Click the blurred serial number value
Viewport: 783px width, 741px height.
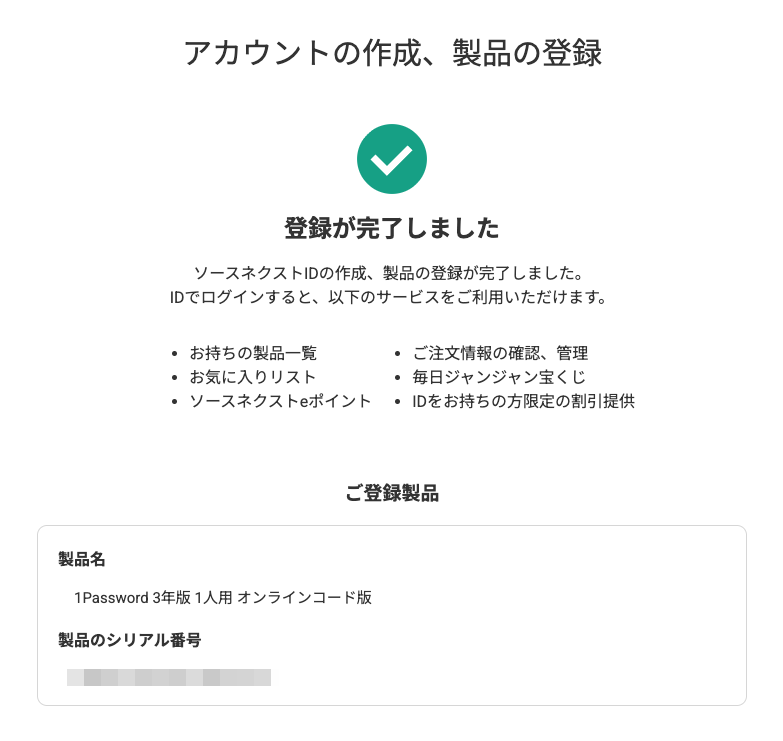tap(169, 678)
